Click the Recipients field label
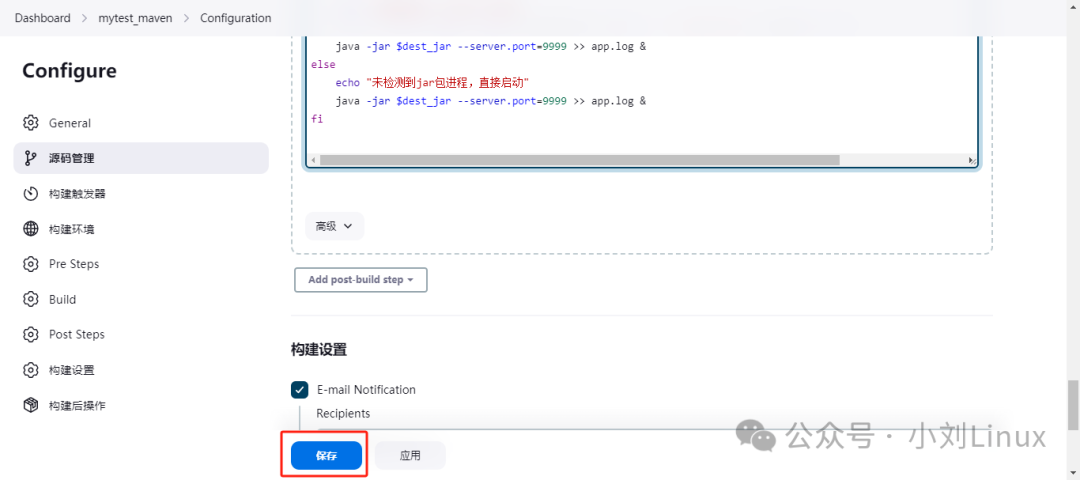 (x=343, y=414)
